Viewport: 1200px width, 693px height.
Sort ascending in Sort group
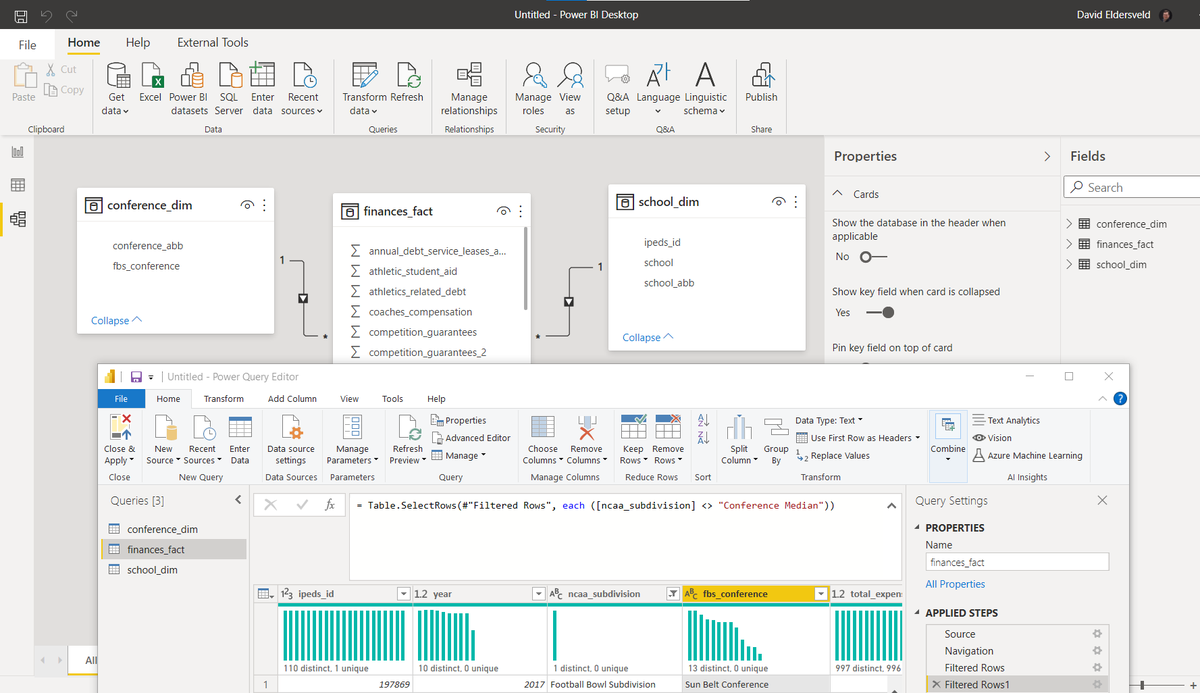(702, 420)
